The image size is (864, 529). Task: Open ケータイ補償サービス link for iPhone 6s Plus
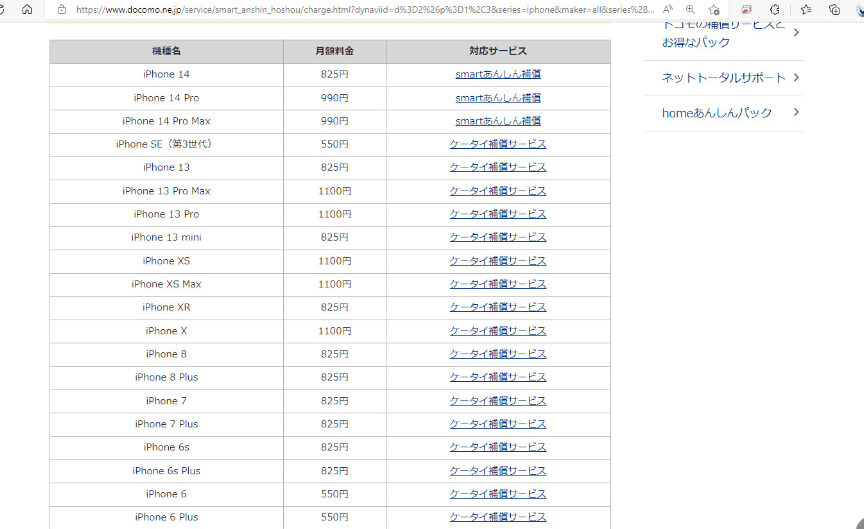(x=498, y=470)
